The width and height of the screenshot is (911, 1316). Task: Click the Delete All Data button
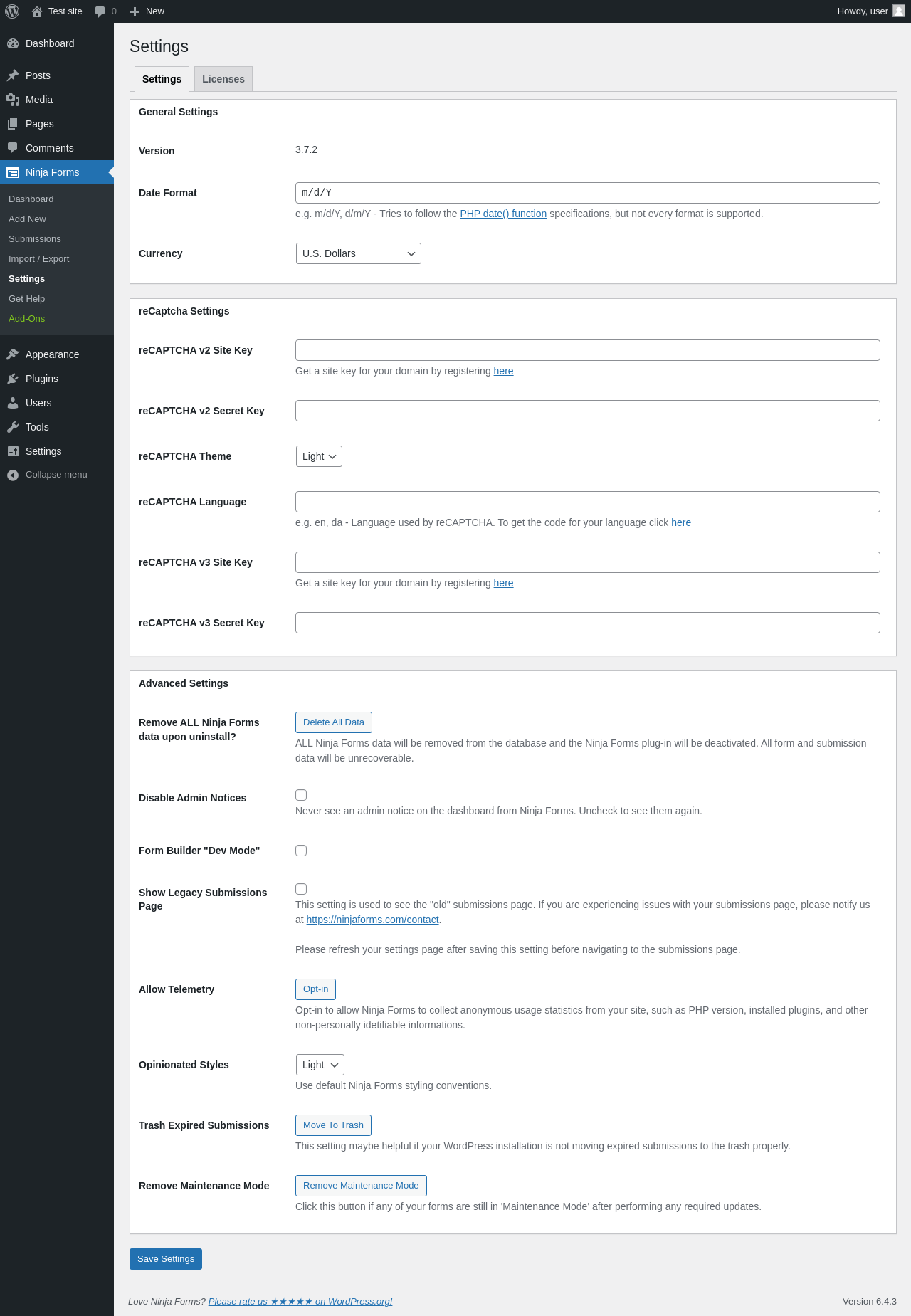(333, 722)
